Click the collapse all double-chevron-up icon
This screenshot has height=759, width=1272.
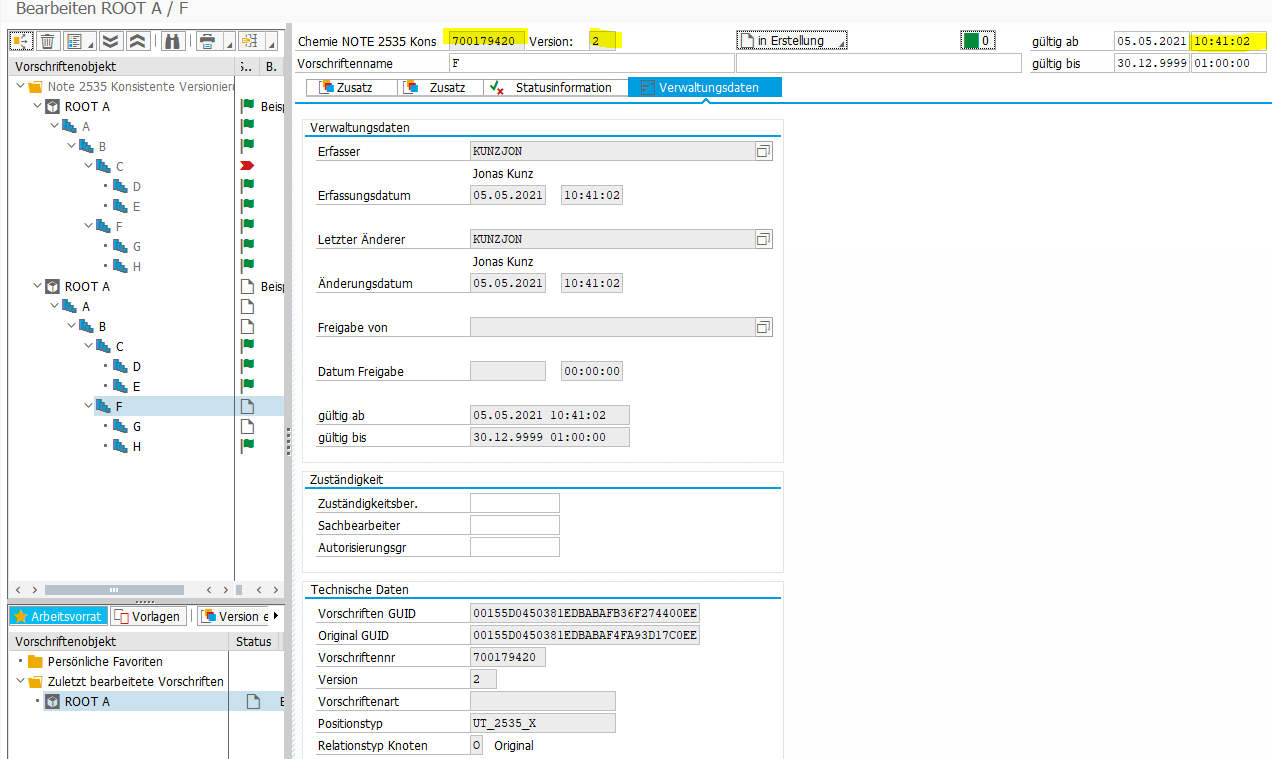point(138,41)
